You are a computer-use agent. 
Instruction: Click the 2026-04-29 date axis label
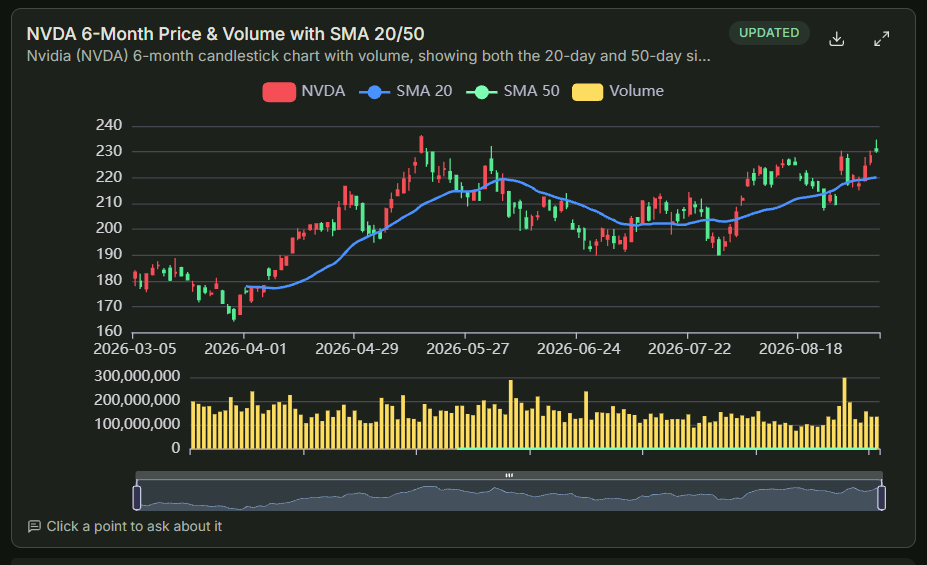tap(356, 349)
